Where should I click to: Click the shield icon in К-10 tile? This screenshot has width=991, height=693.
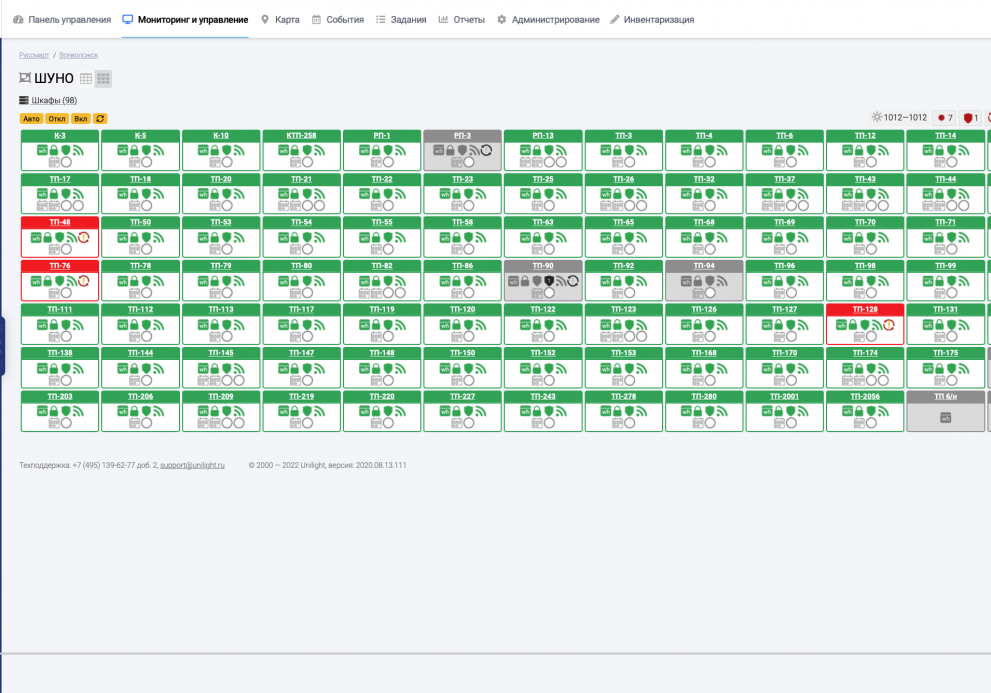coord(228,150)
